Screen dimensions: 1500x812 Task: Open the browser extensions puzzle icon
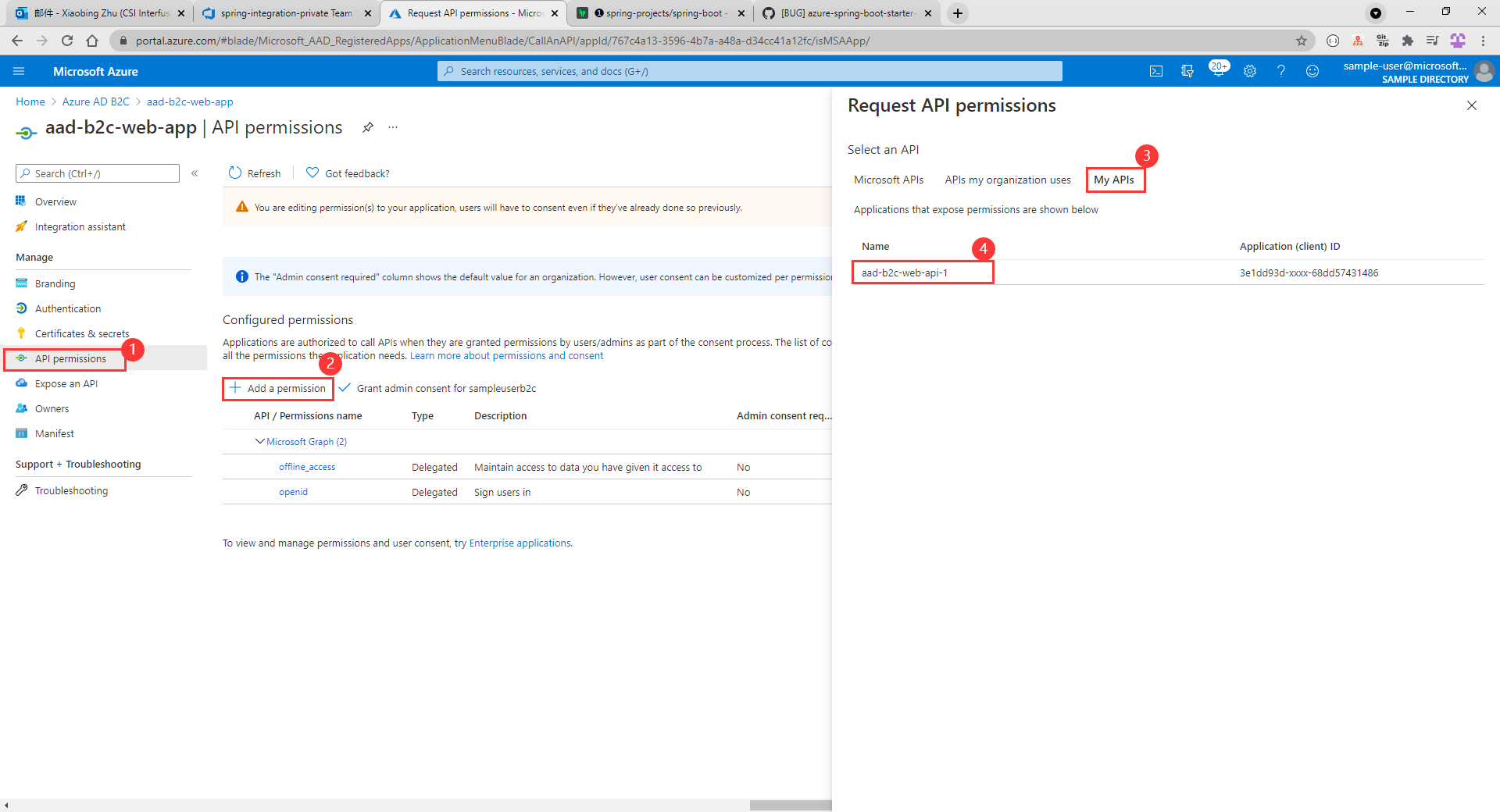(1408, 41)
